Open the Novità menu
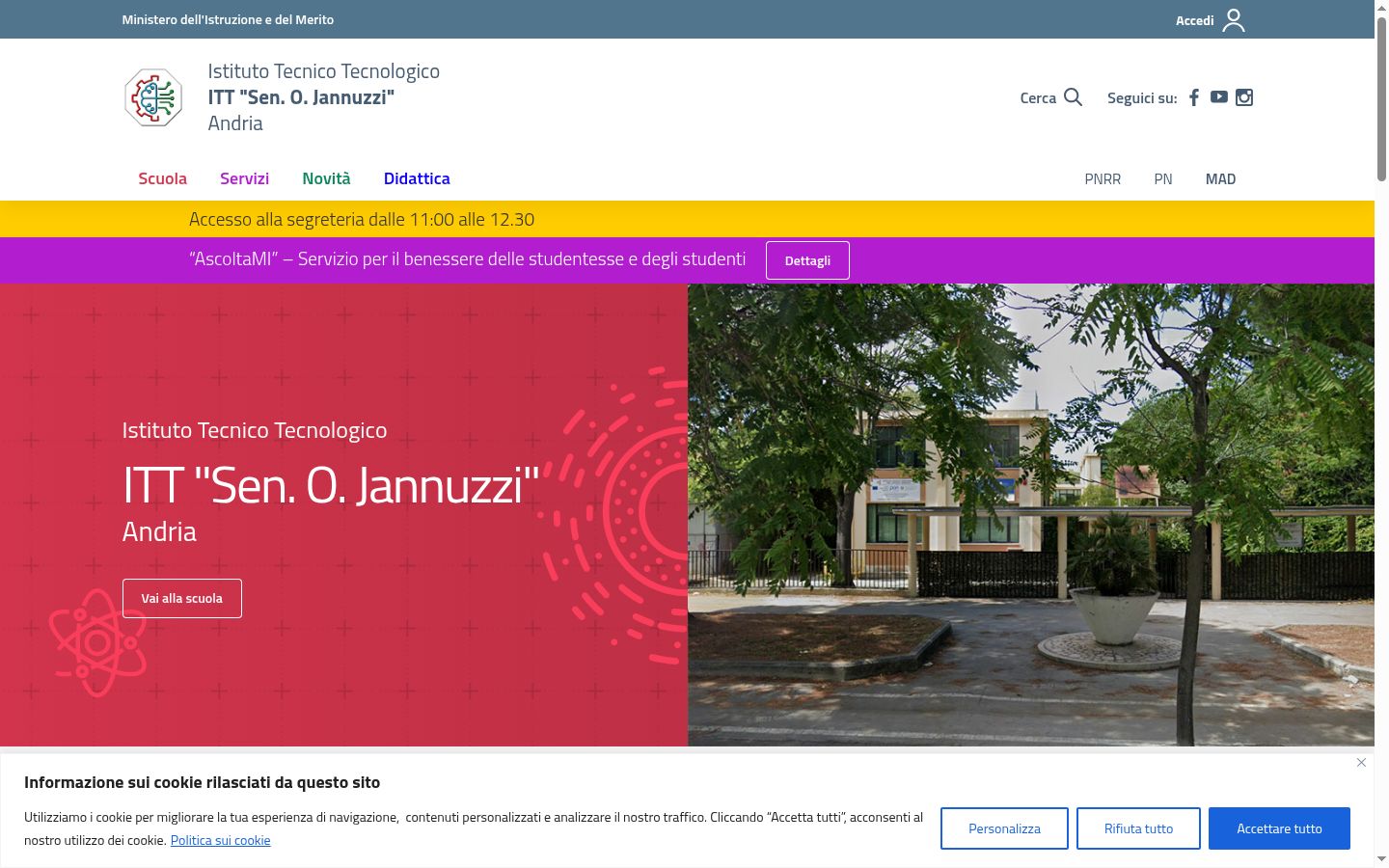The height and width of the screenshot is (868, 1389). pos(326,178)
